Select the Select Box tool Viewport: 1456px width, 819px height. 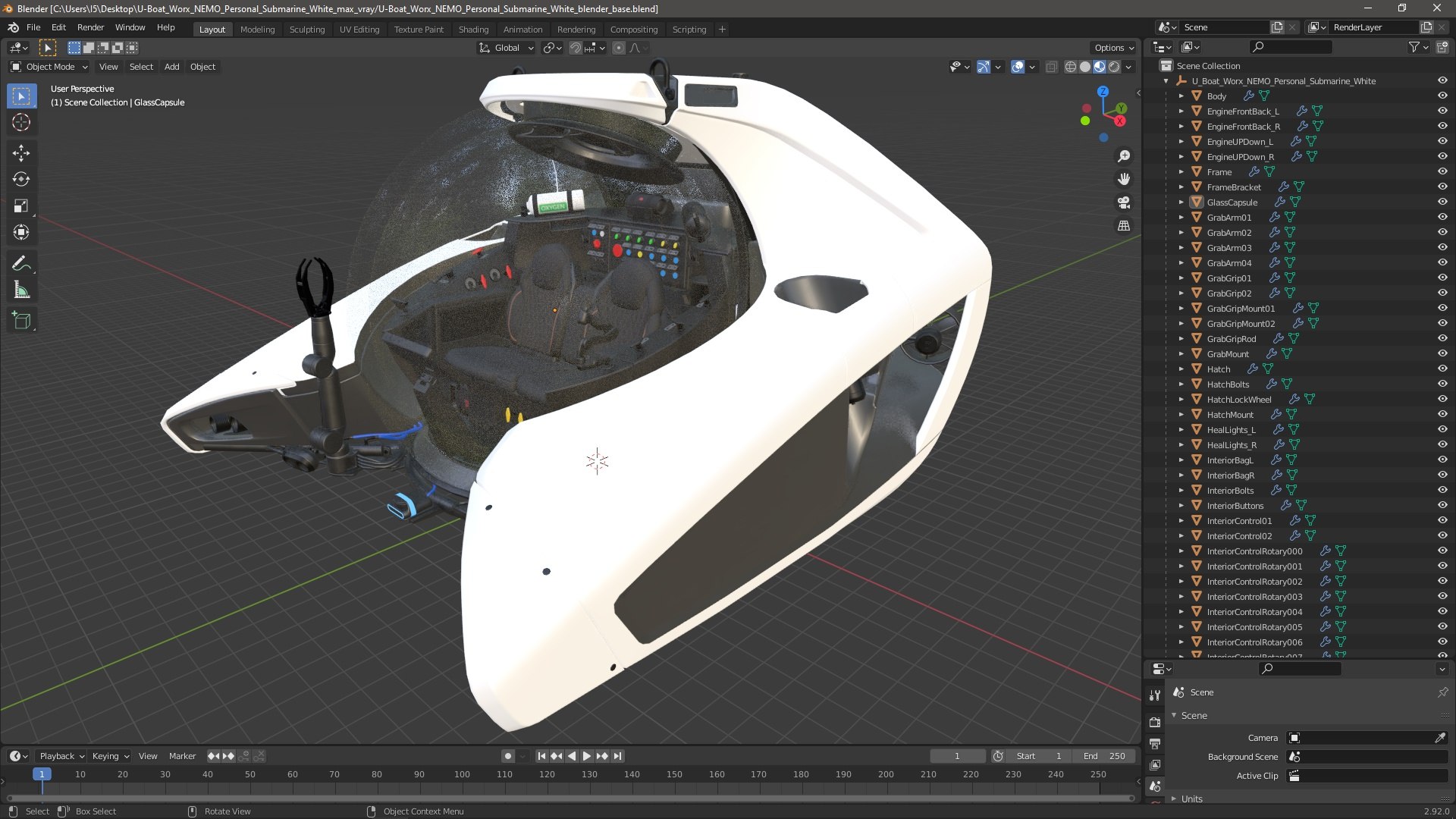[x=21, y=96]
